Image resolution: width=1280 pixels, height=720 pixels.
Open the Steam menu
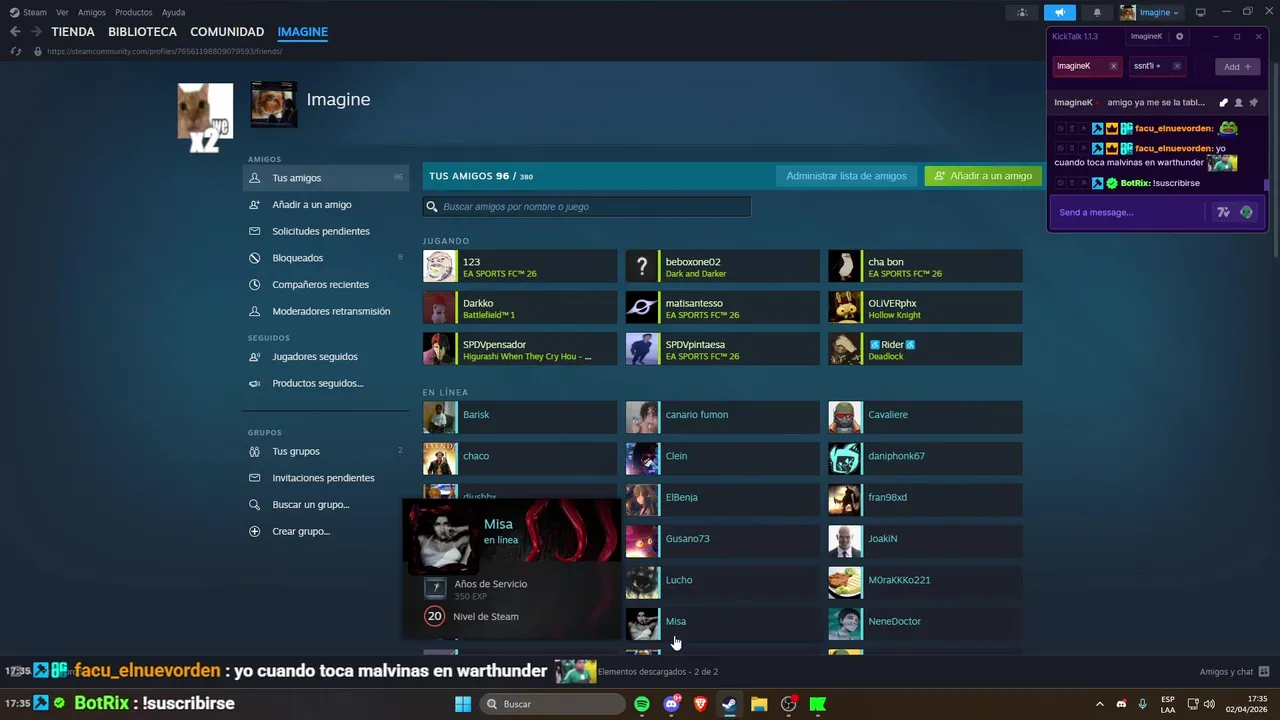(28, 12)
